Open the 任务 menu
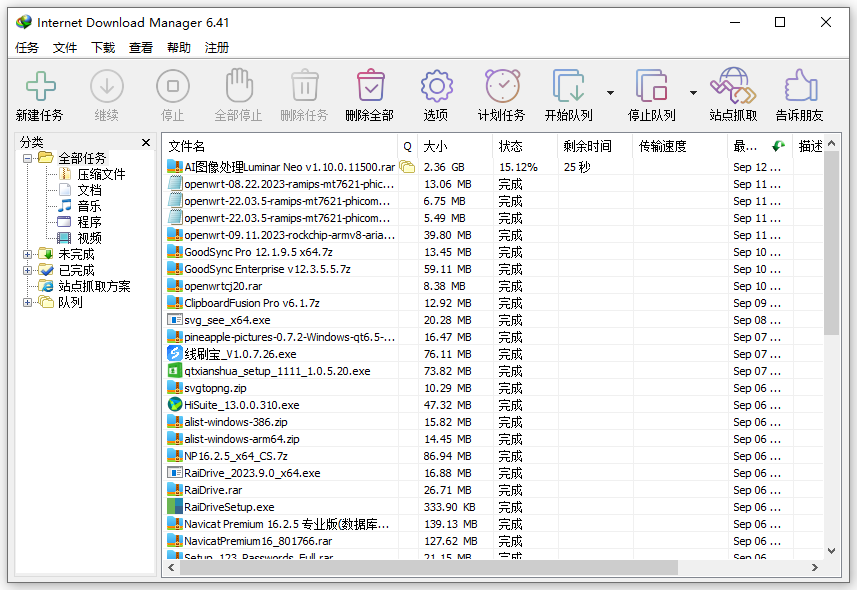 (27, 48)
